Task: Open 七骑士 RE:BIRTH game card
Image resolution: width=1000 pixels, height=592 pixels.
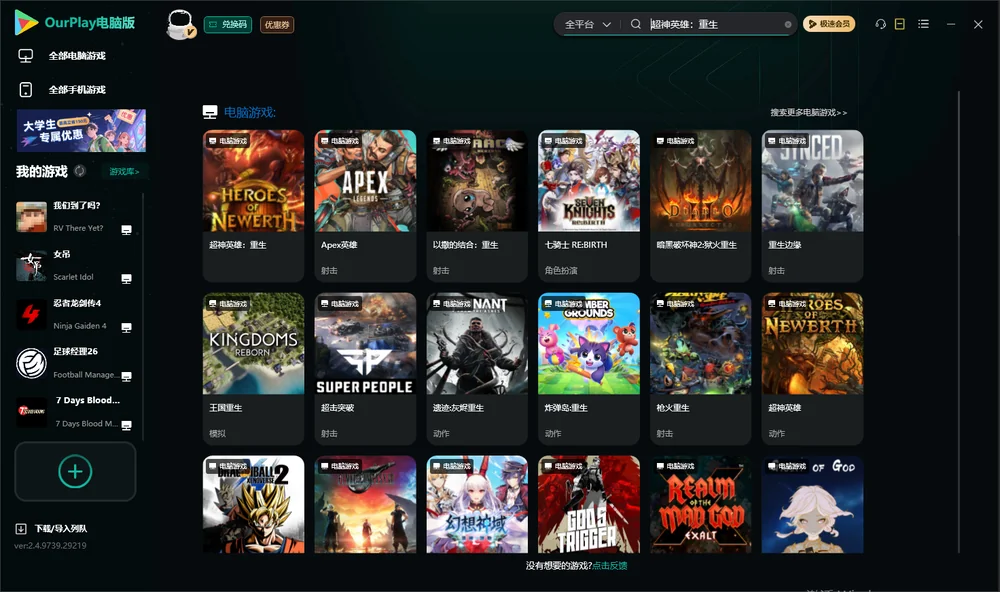Action: [x=589, y=205]
